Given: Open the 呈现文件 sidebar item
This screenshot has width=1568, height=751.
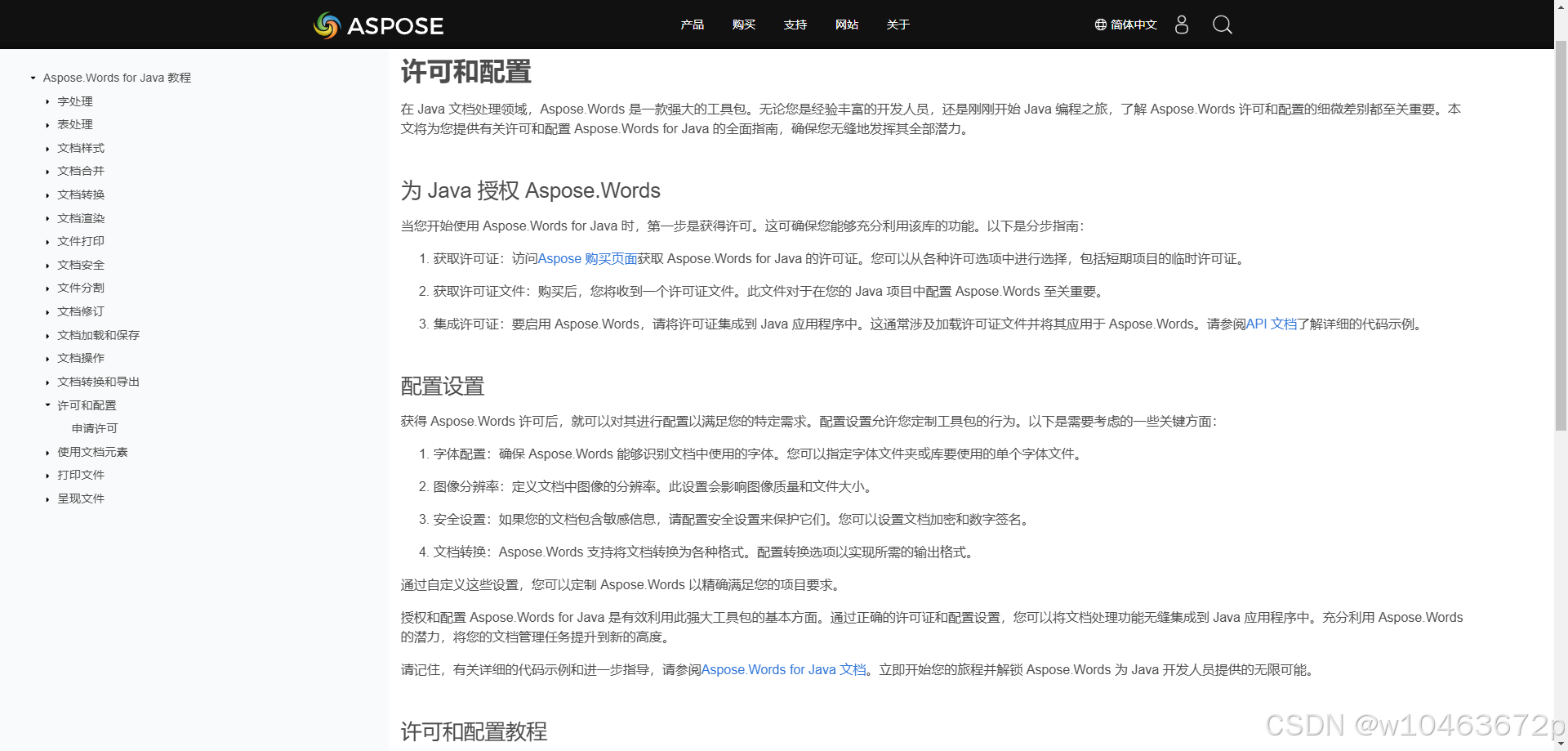Looking at the screenshot, I should click(x=81, y=498).
